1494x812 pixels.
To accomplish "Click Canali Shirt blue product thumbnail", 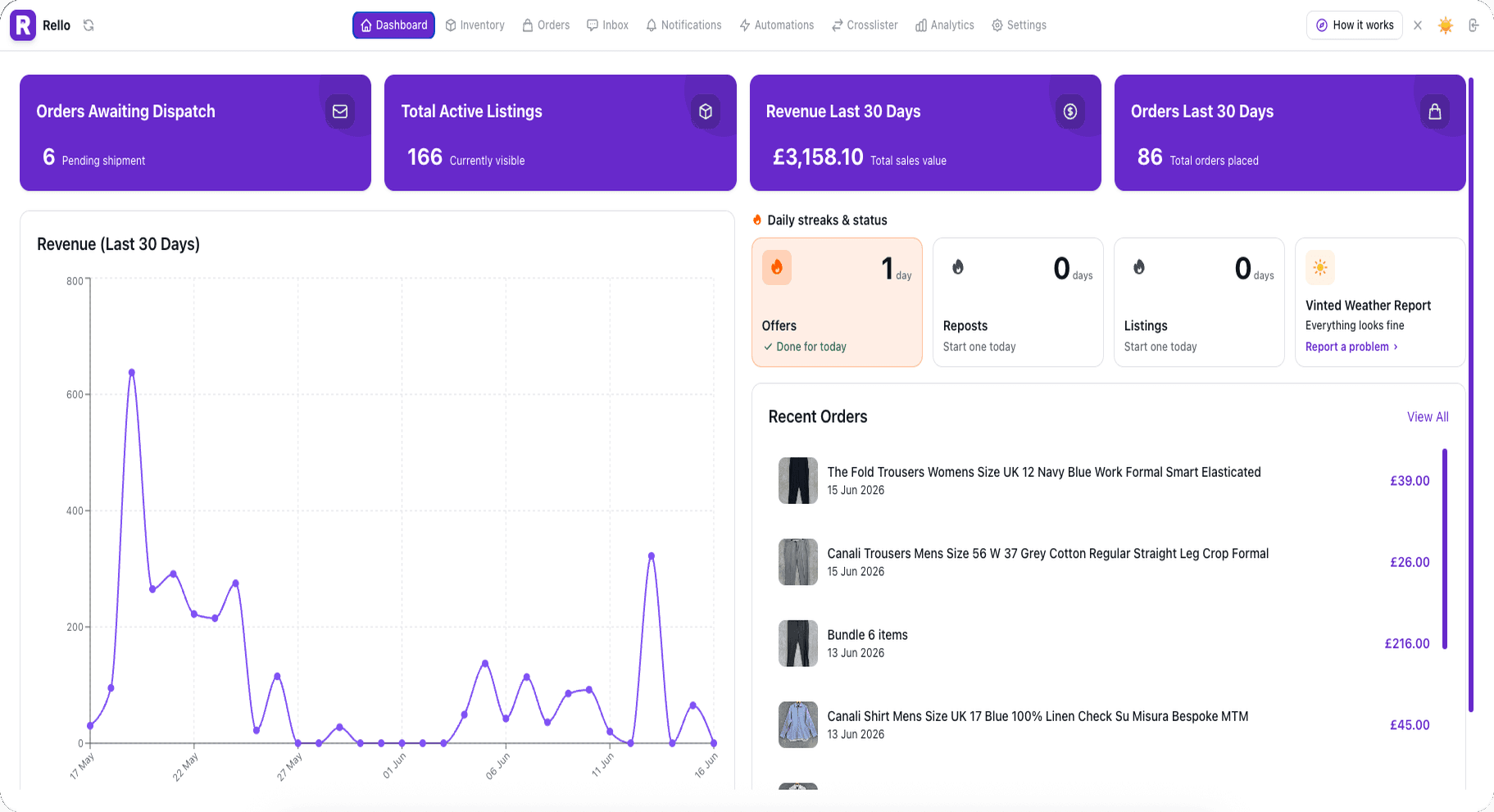I will pyautogui.click(x=798, y=724).
